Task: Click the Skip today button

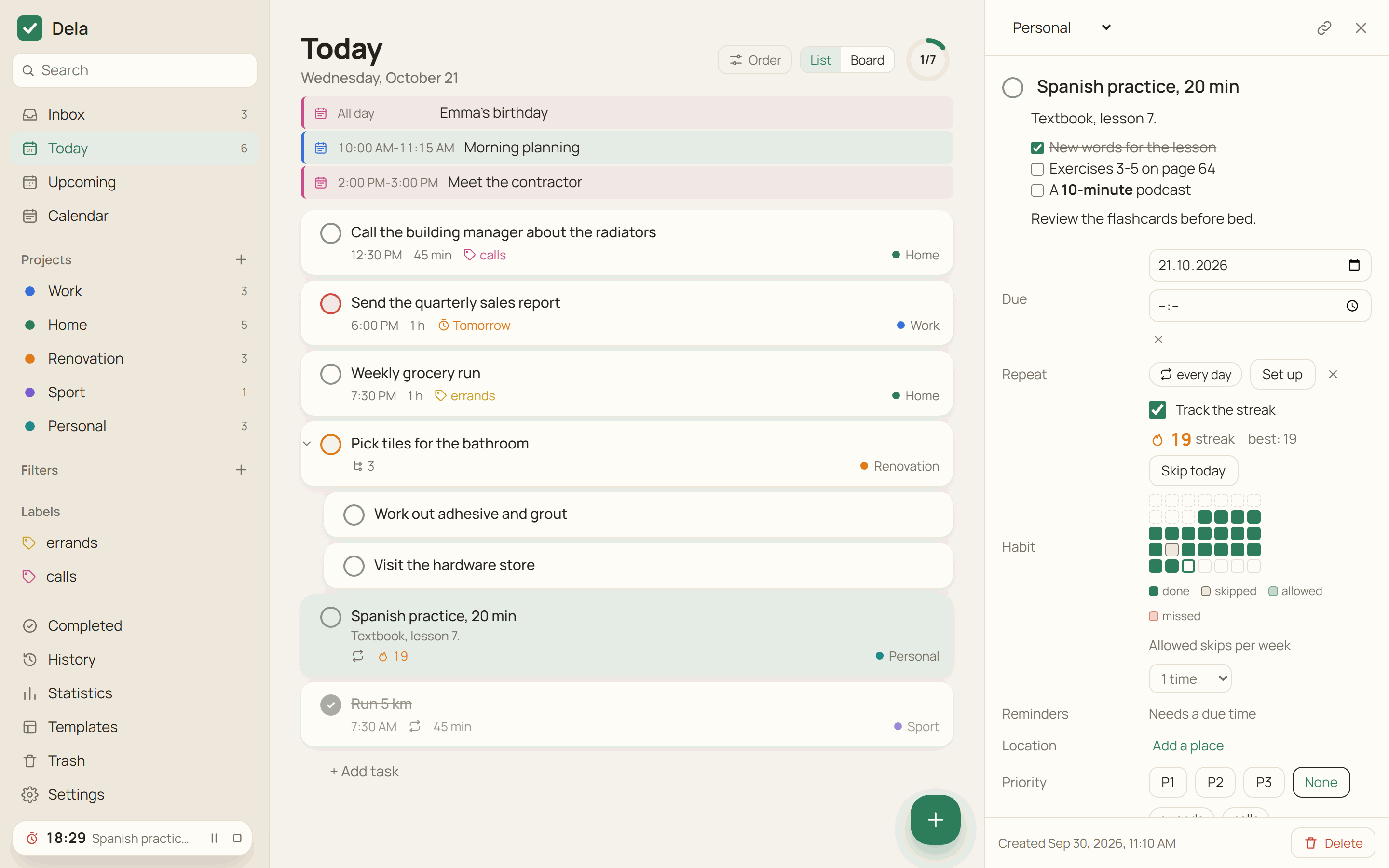Action: click(x=1193, y=471)
